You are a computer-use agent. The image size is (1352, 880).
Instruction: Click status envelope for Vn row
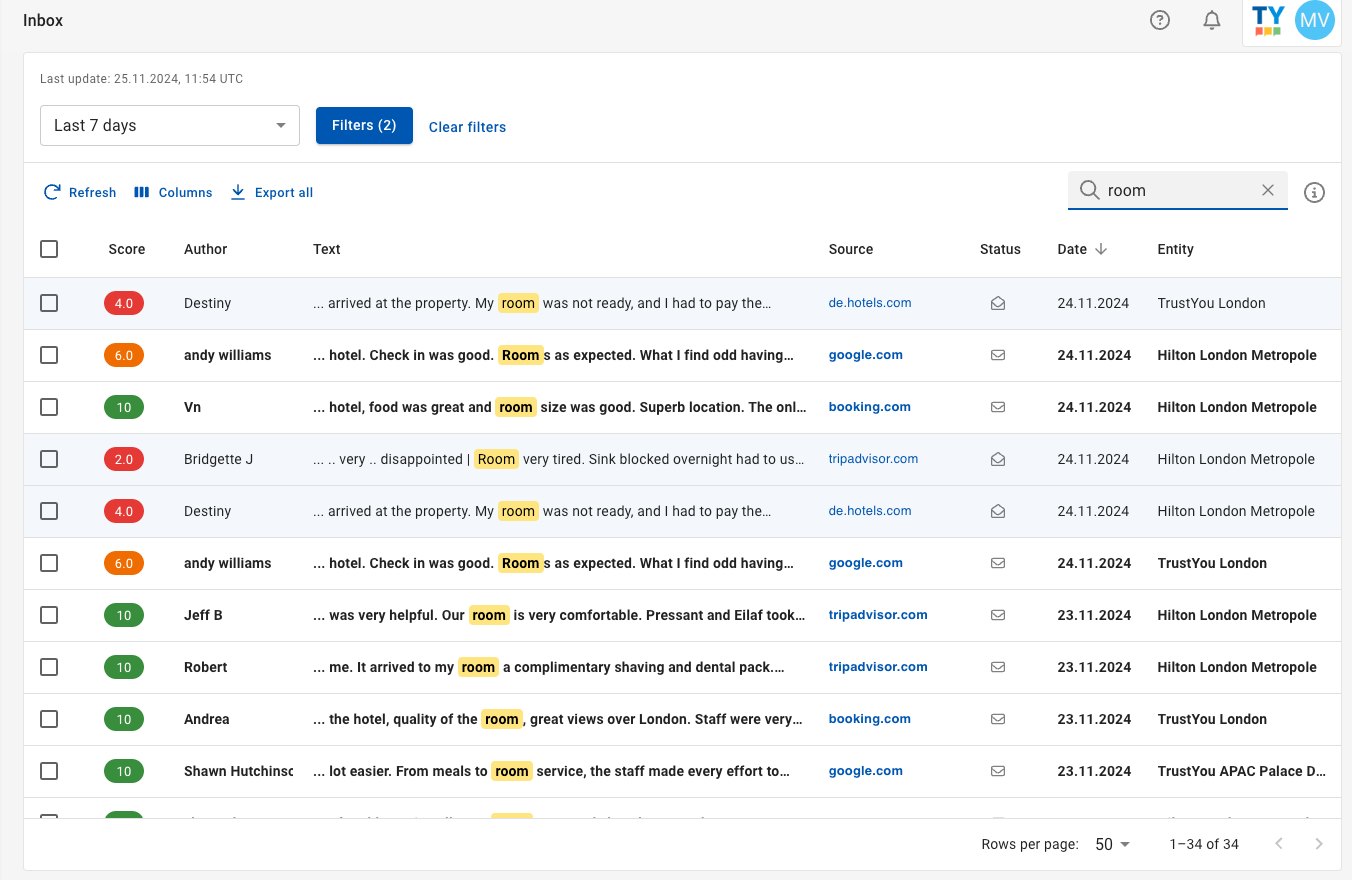[x=998, y=407]
